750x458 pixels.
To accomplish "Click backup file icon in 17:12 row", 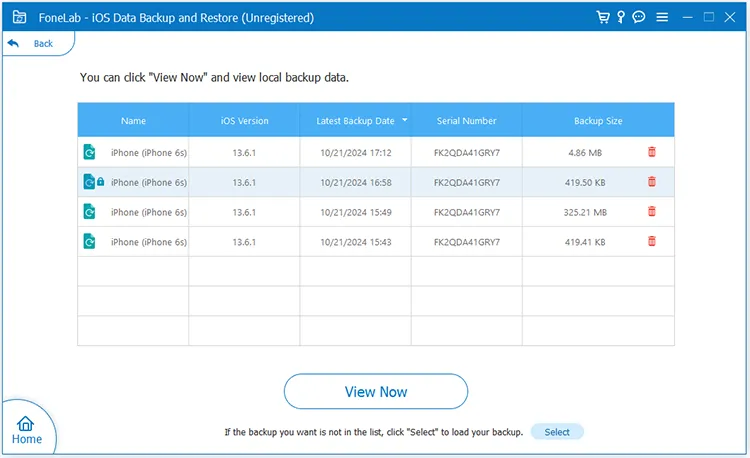I will click(89, 152).
